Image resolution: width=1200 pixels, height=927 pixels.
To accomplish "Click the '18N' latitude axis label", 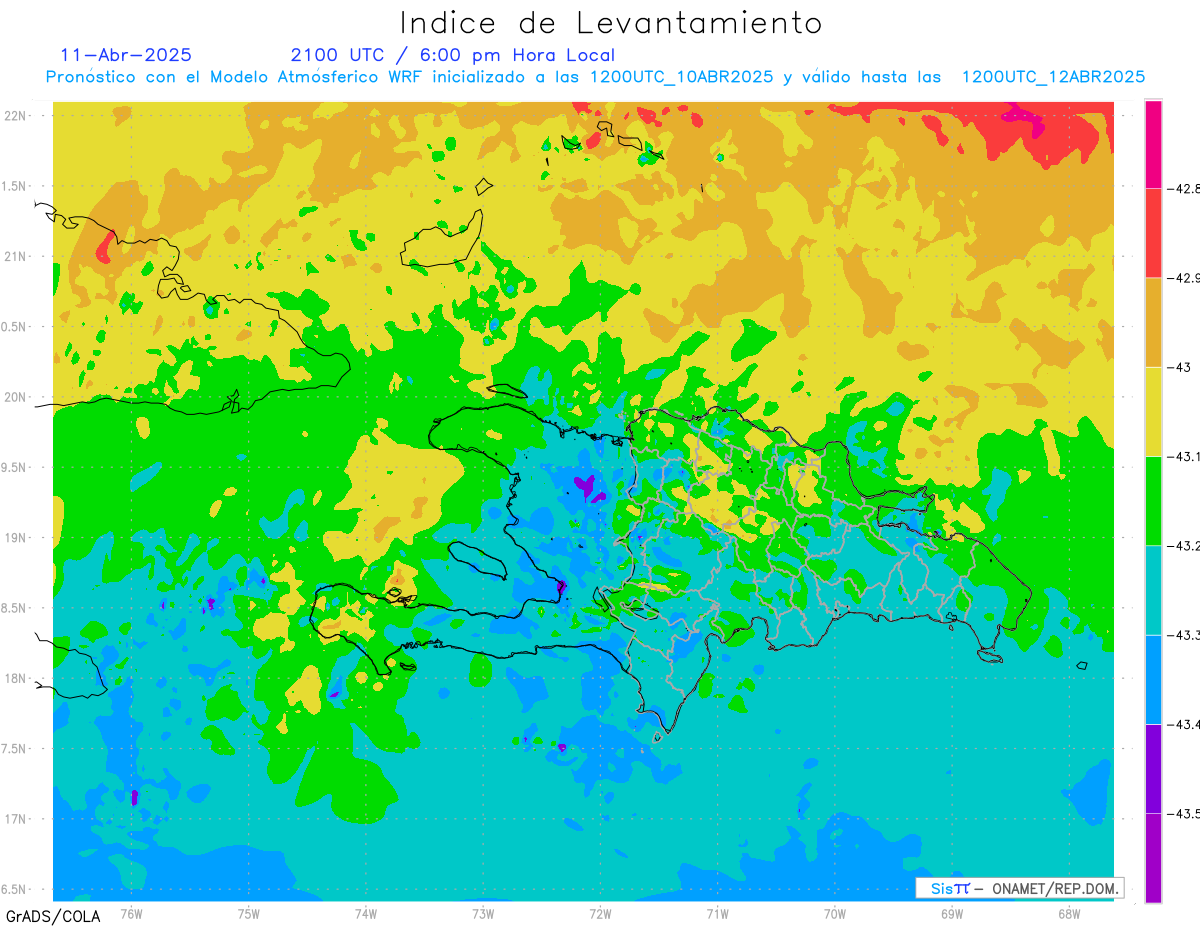I will pos(16,678).
